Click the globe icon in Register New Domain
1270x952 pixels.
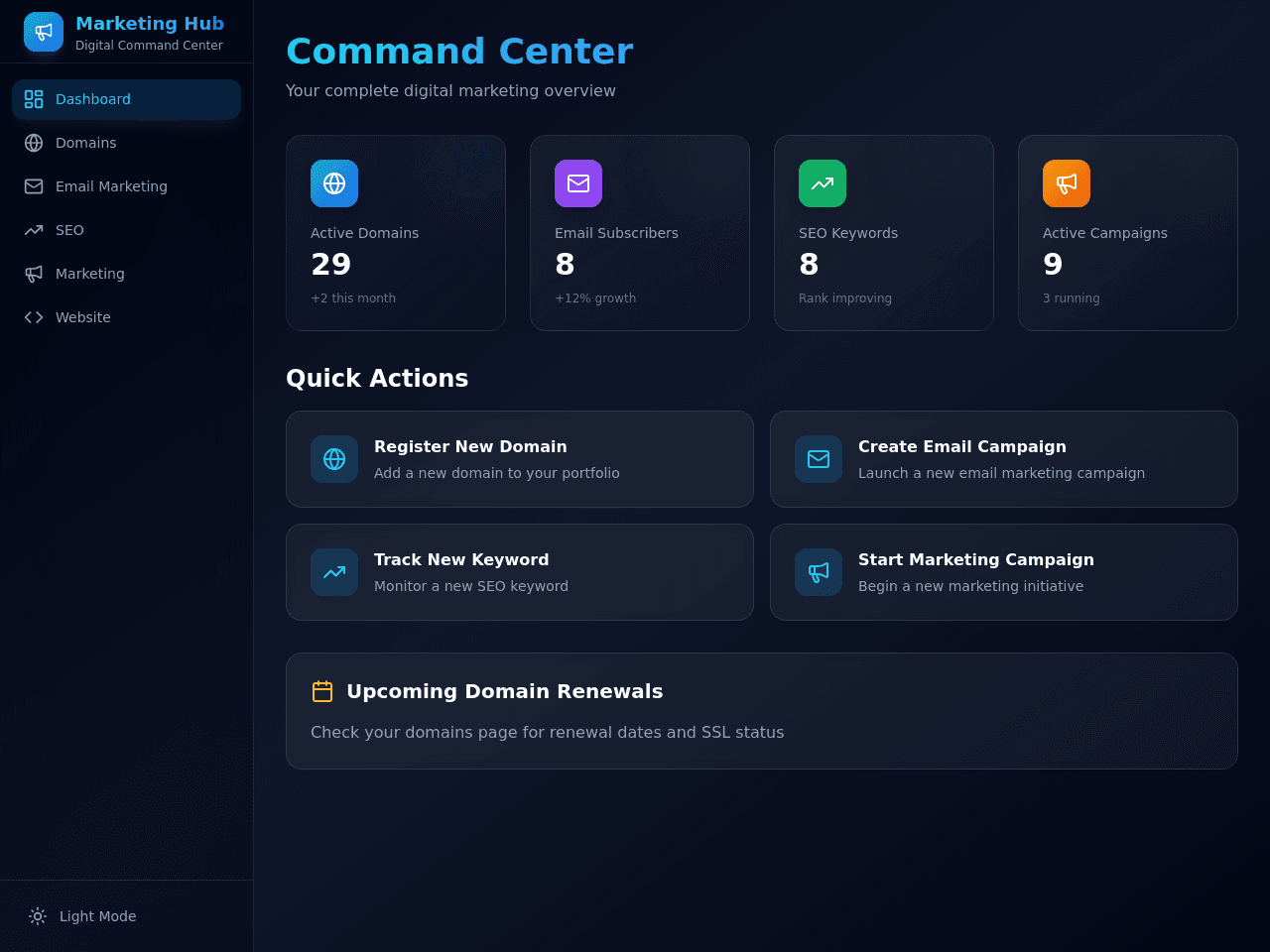(334, 459)
